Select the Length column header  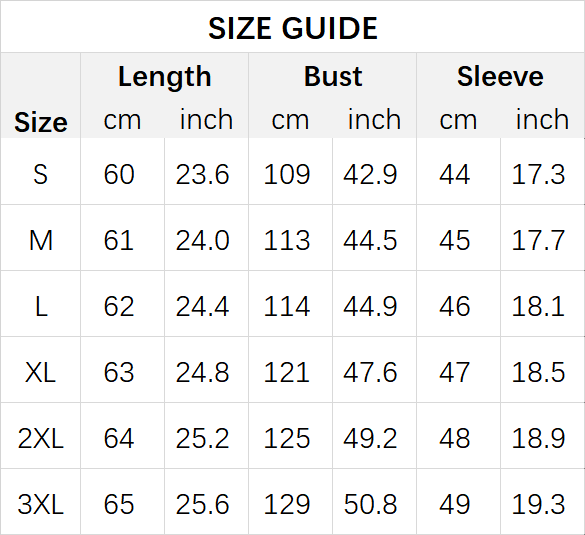click(x=165, y=77)
